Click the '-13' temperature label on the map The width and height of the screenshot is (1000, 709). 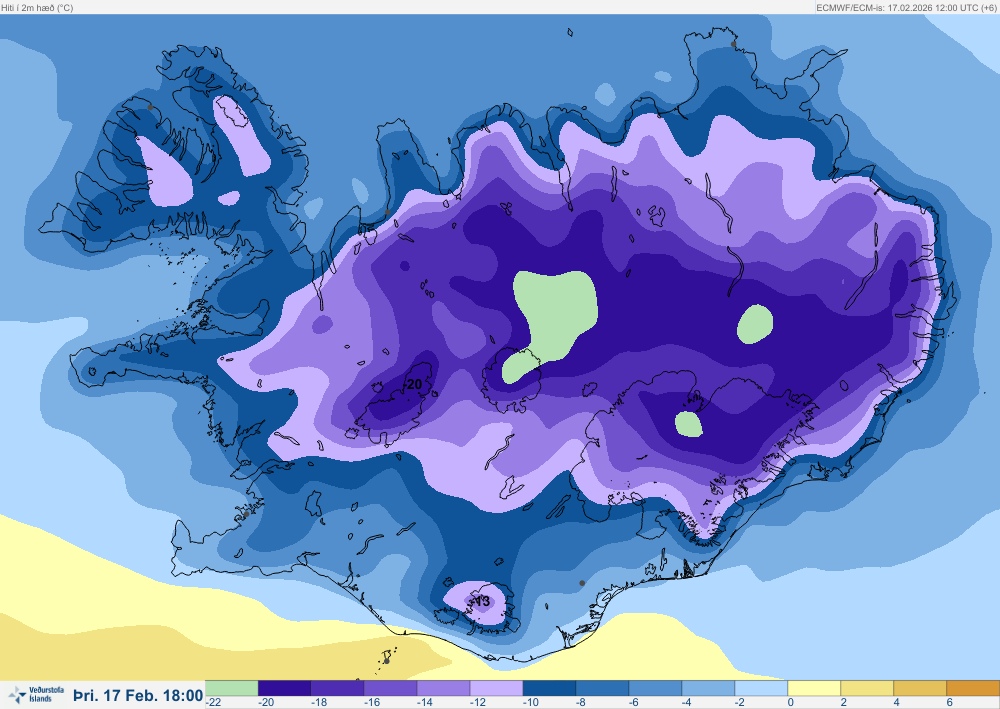pyautogui.click(x=481, y=601)
